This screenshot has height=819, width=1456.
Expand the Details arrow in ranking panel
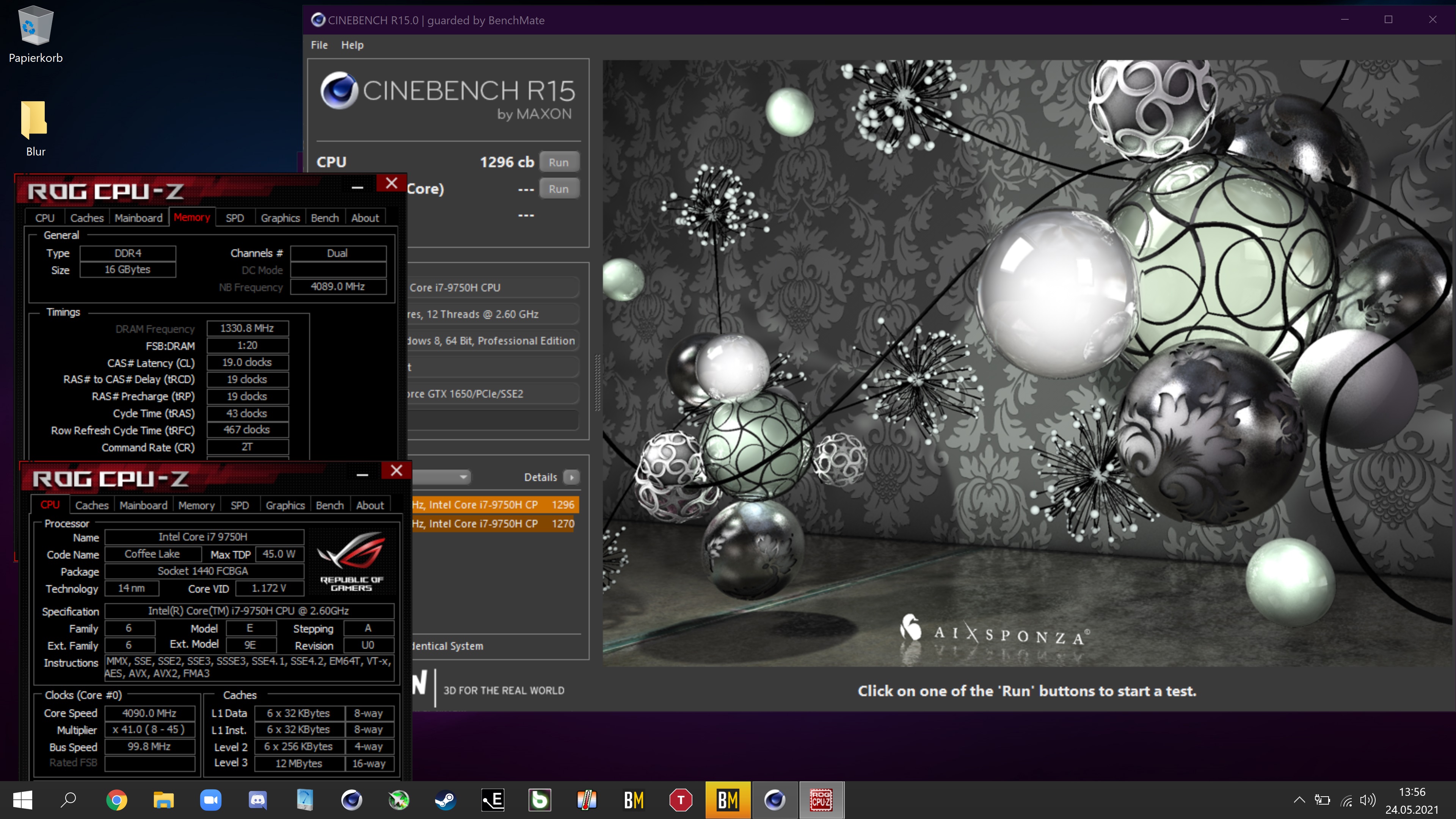(571, 477)
